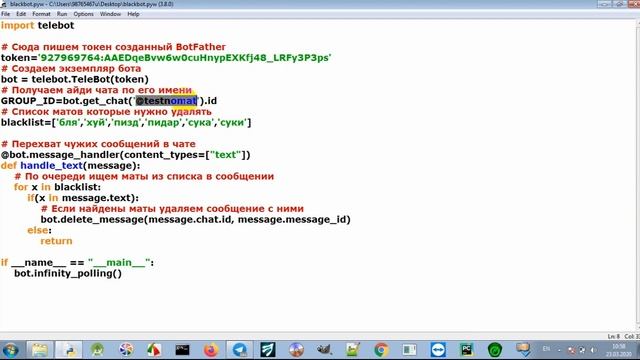Image resolution: width=640 pixels, height=360 pixels.
Task: Open PyCharm from the taskbar
Action: click(466, 350)
